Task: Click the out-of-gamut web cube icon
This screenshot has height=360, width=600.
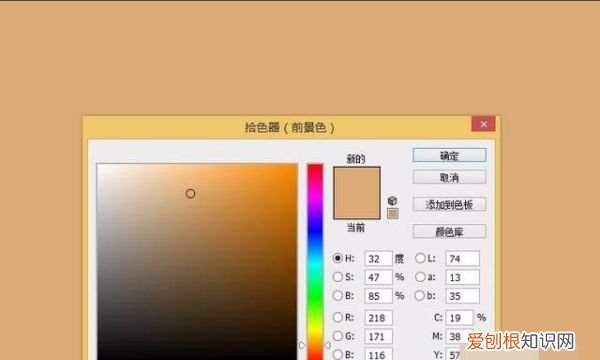Action: (392, 200)
